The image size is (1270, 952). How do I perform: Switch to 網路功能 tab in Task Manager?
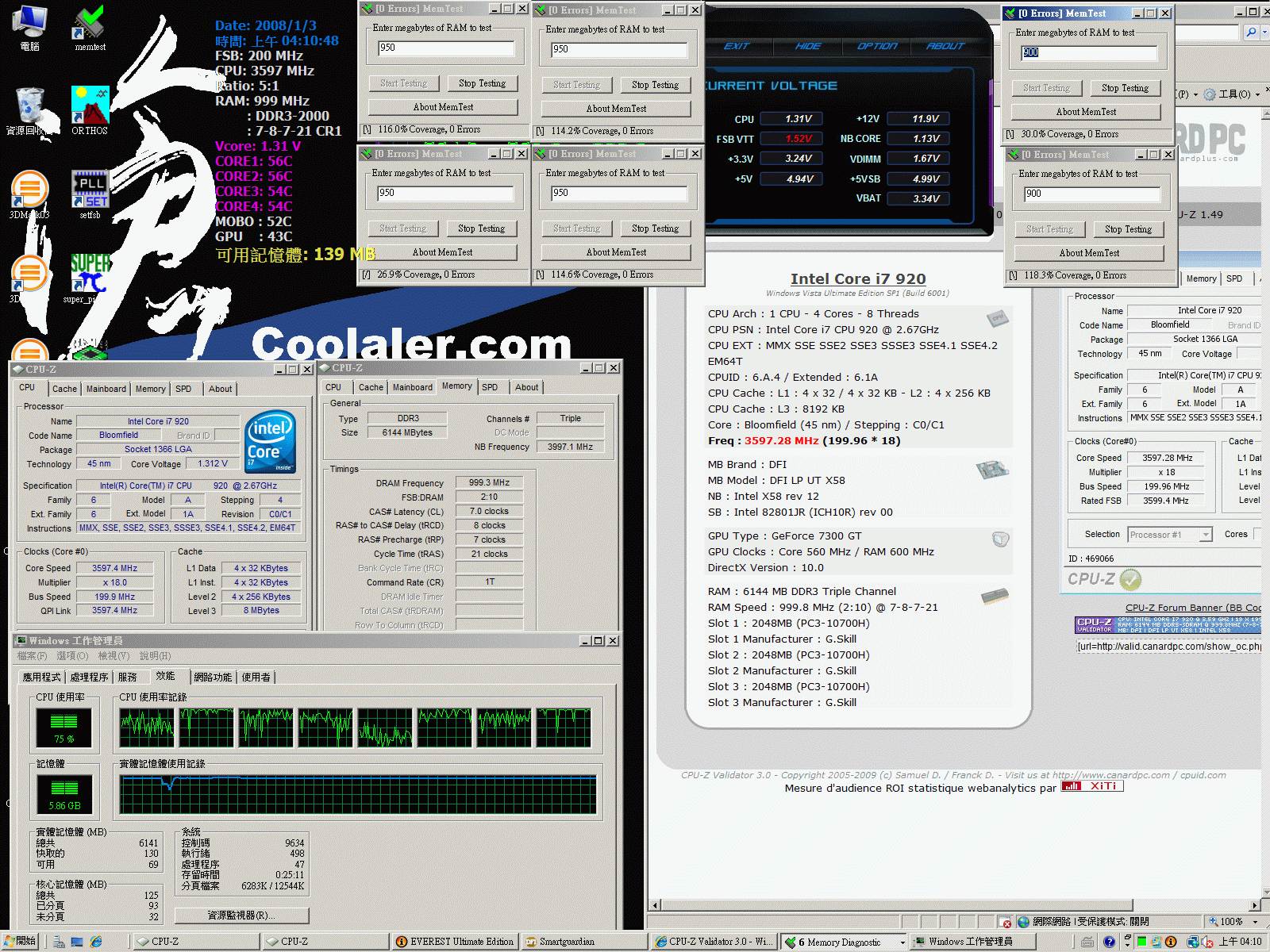click(213, 677)
